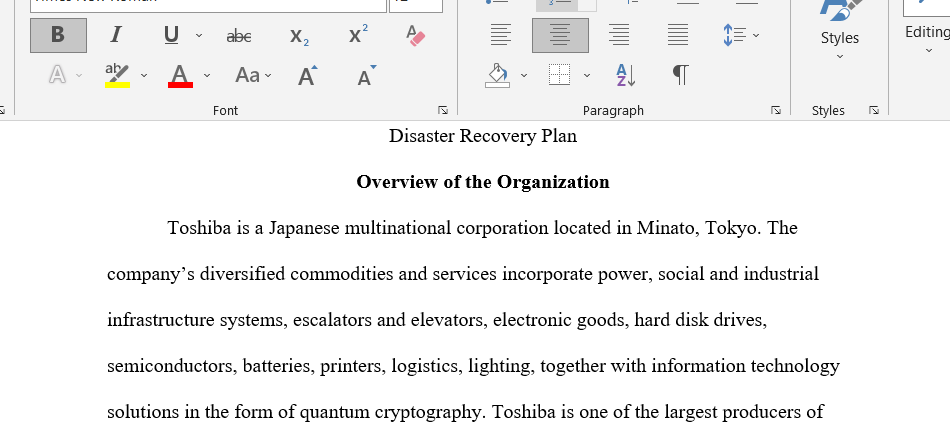Open Font dialog launcher
Image resolution: width=950 pixels, height=435 pixels.
click(x=443, y=110)
